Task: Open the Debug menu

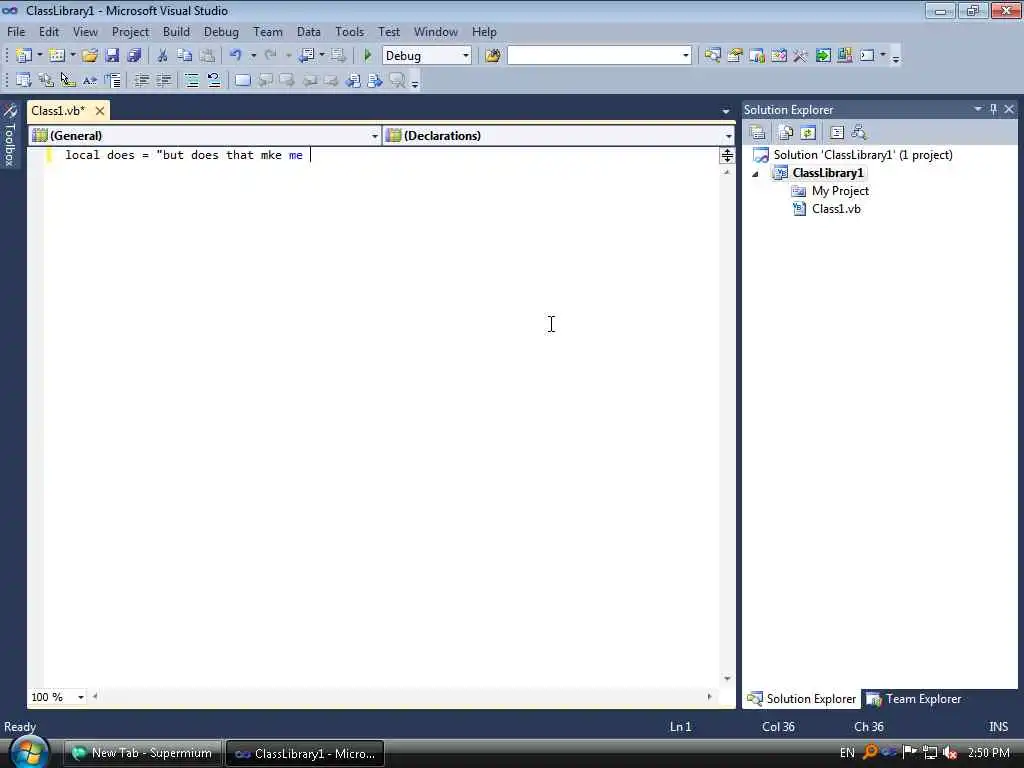Action: tap(221, 31)
